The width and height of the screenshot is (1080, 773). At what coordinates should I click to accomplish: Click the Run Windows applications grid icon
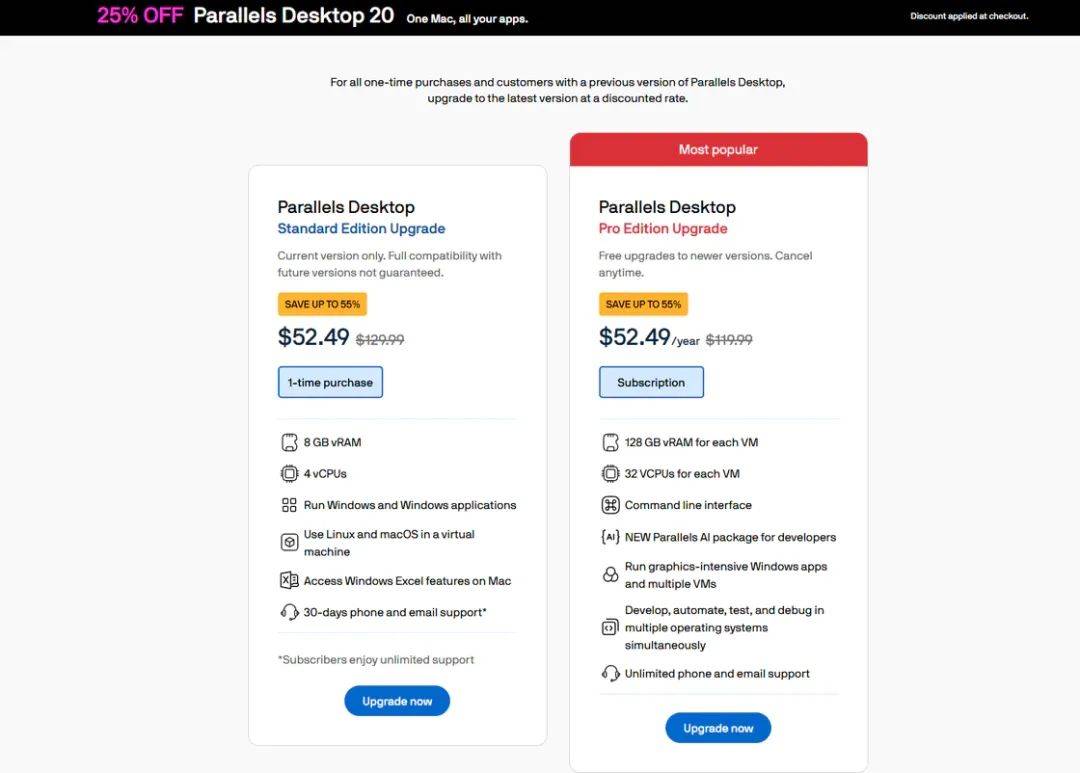(x=289, y=505)
